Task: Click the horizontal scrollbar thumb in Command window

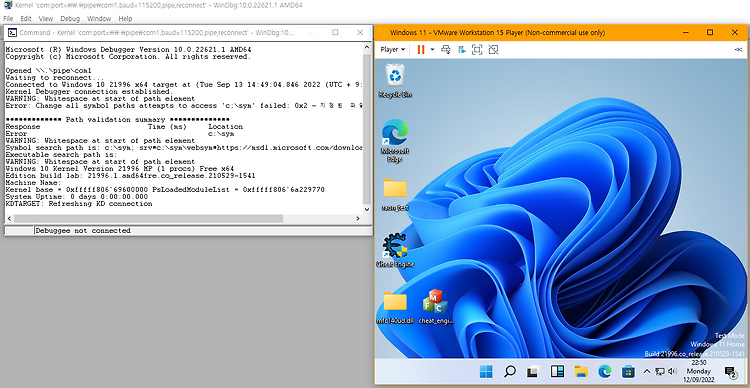Action: pos(148,218)
